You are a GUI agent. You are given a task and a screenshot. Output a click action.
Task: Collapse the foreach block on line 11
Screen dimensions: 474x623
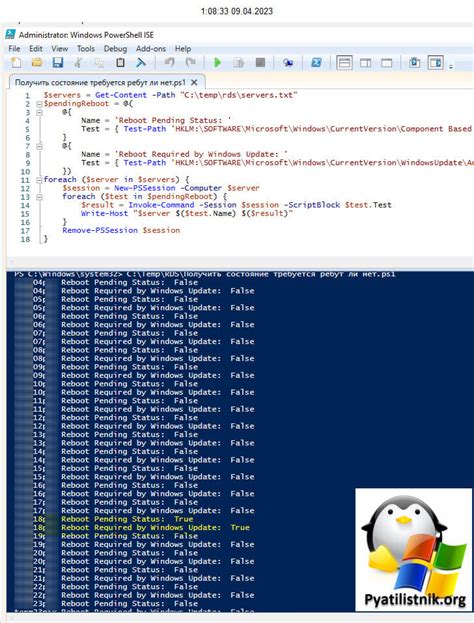[39, 180]
